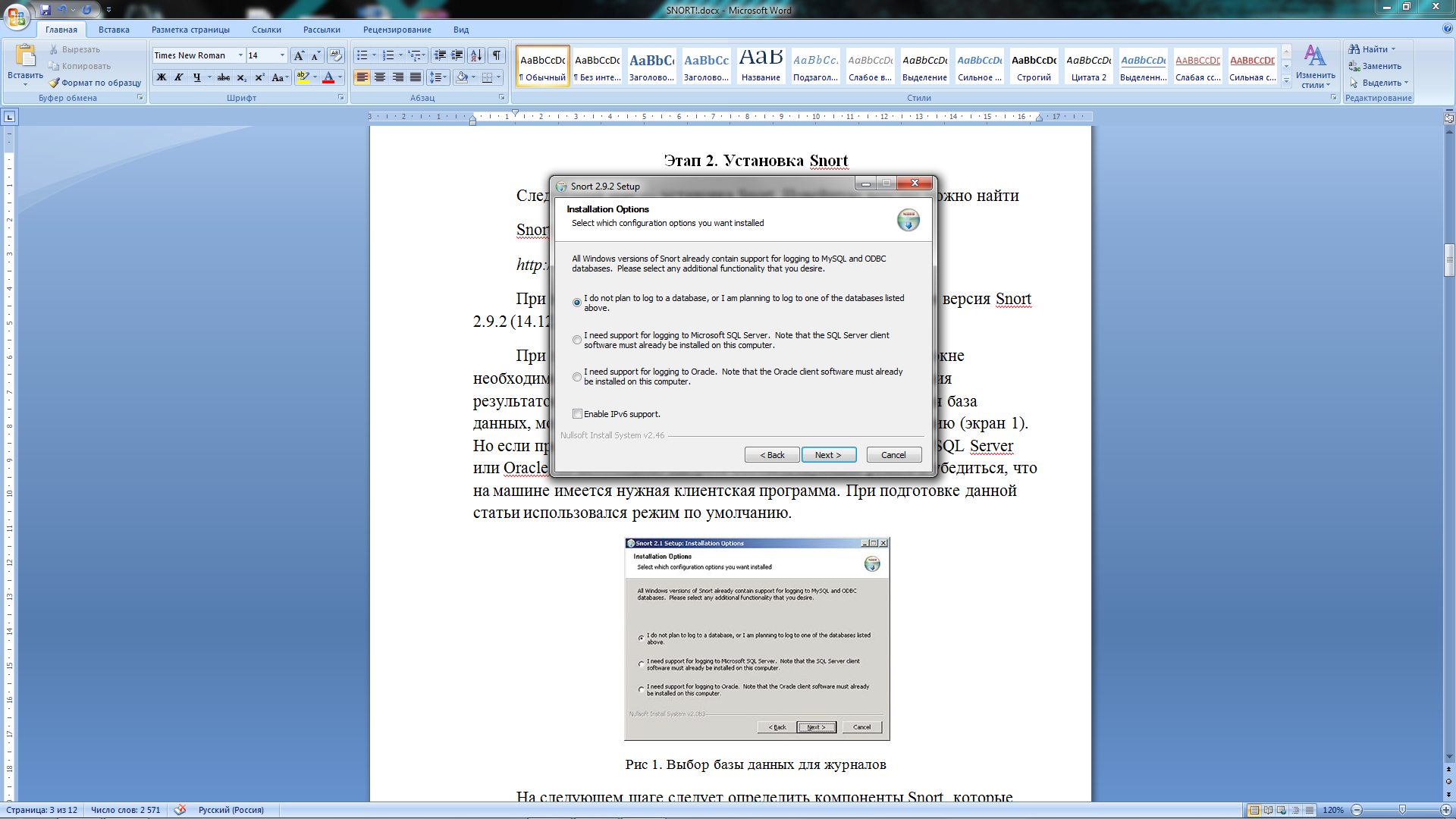Apply yellow text highlight color
The height and width of the screenshot is (819, 1456).
tap(303, 77)
